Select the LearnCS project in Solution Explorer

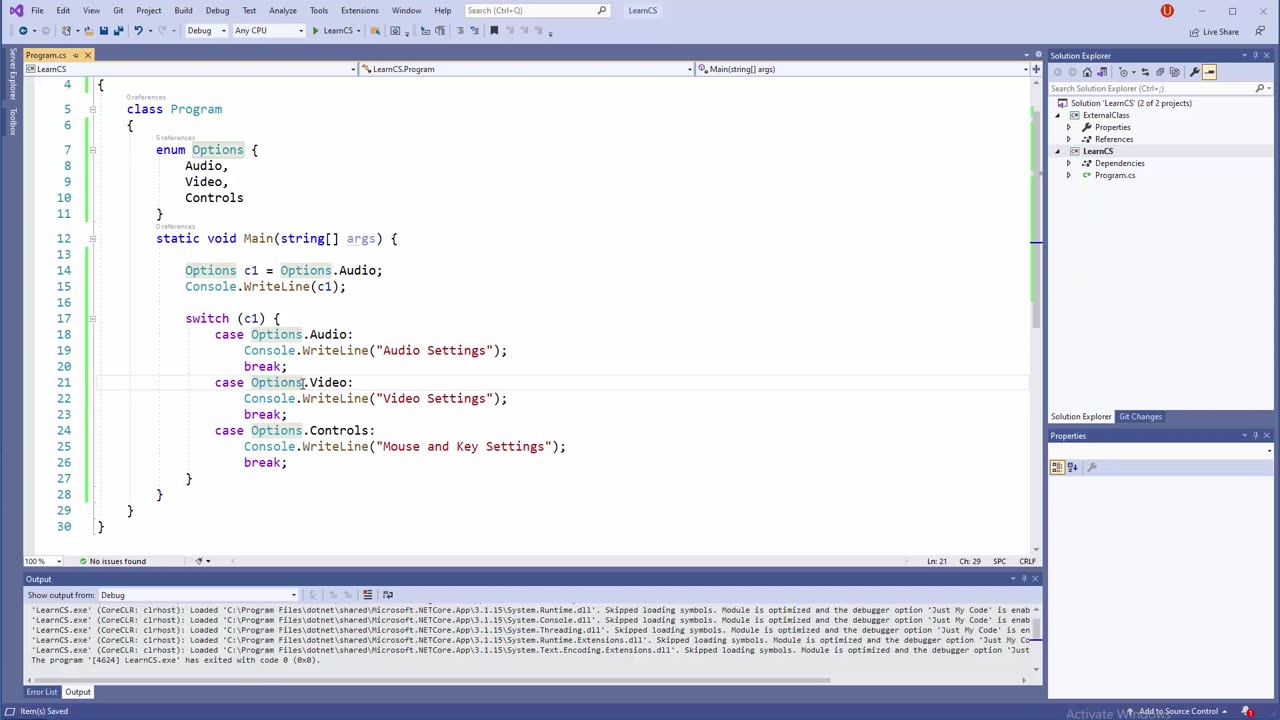click(x=1097, y=151)
